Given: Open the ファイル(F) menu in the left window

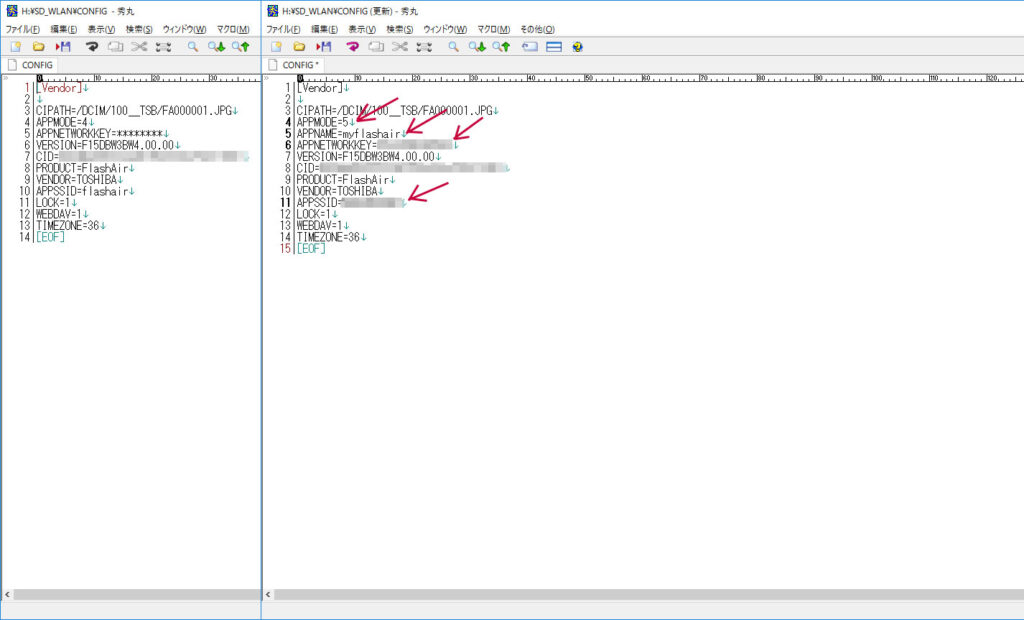Looking at the screenshot, I should 23,29.
